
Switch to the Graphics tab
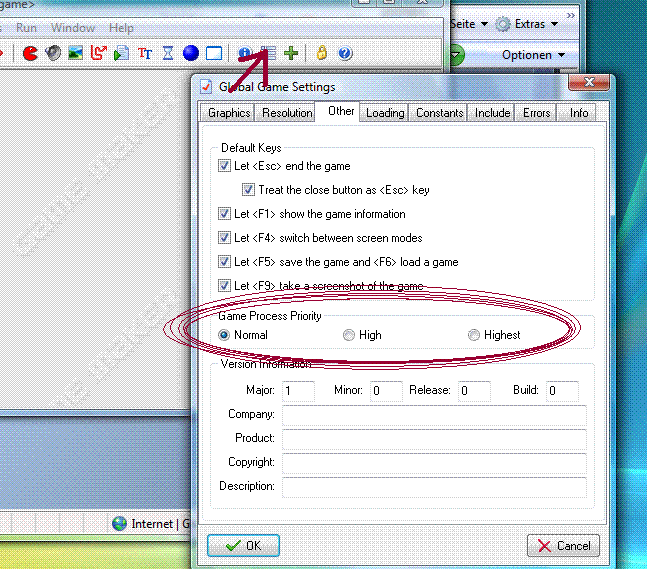coord(229,113)
